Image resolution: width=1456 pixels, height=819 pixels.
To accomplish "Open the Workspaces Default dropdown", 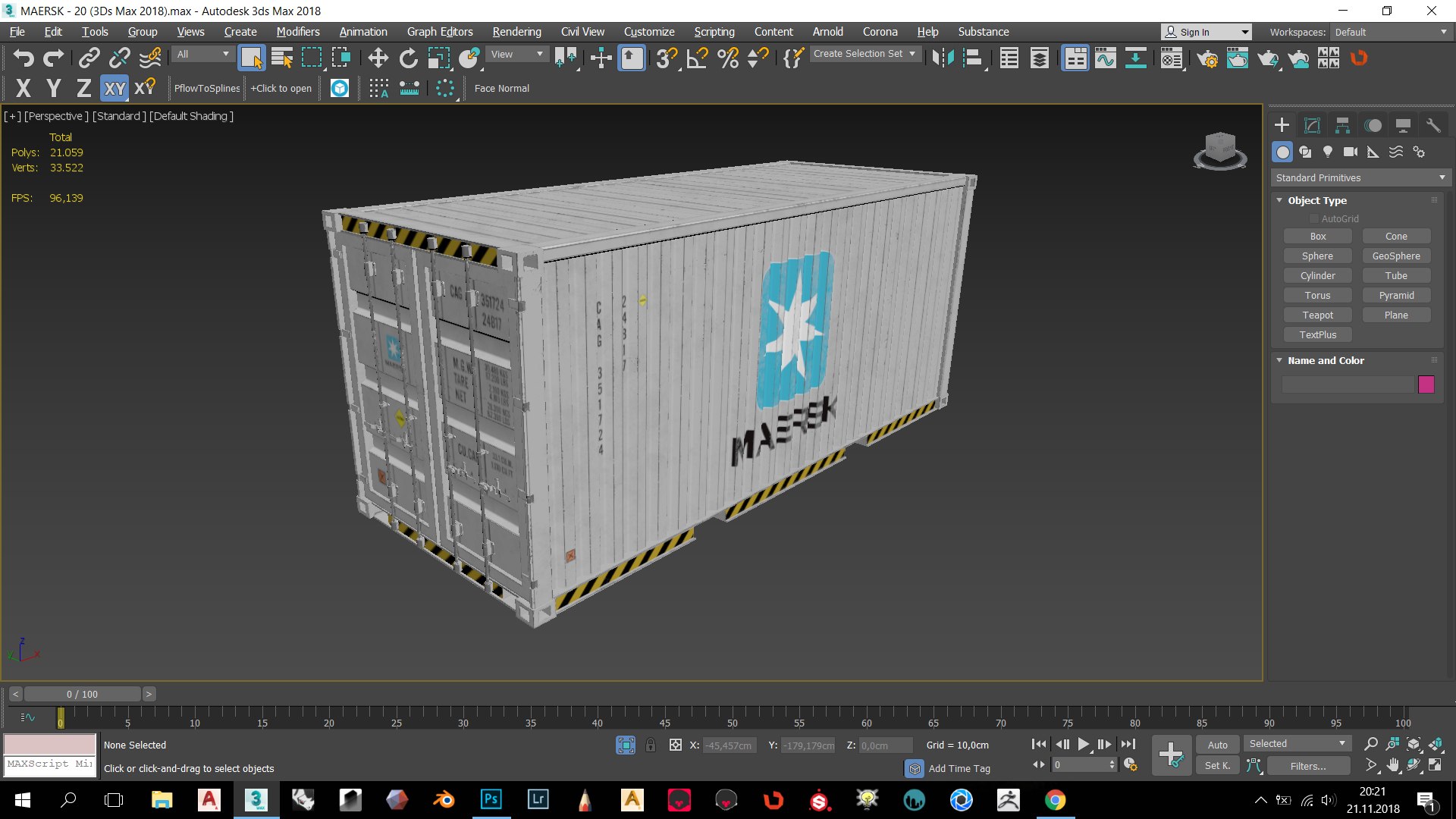I will tap(1390, 32).
